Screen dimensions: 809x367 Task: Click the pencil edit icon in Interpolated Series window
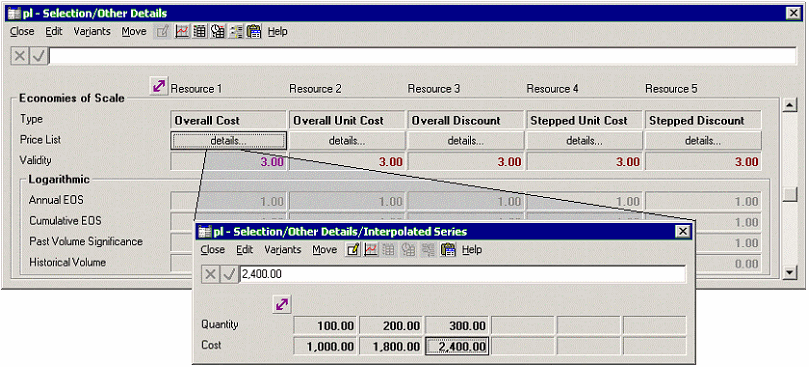pyautogui.click(x=353, y=250)
